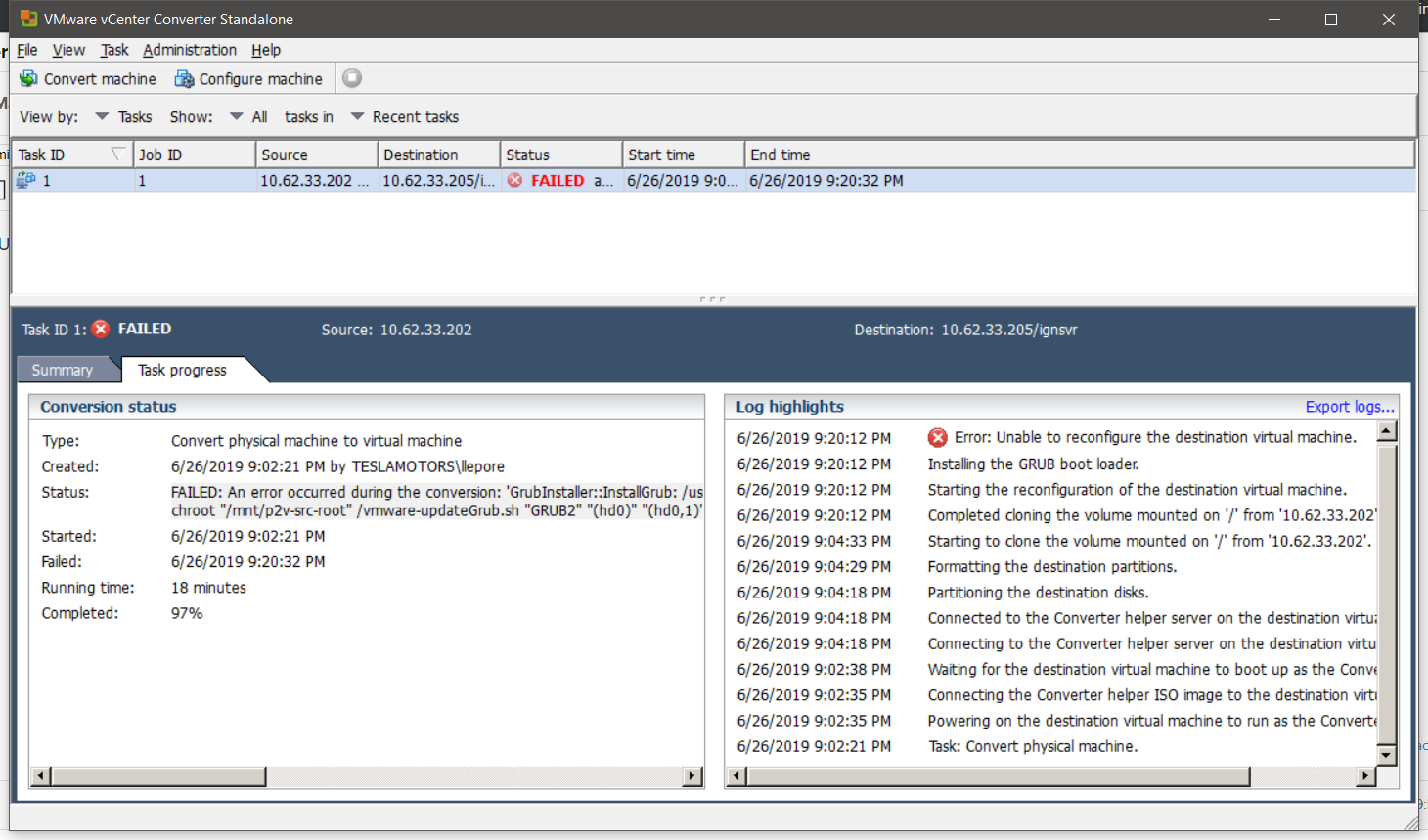The height and width of the screenshot is (840, 1428).
Task: Open the Task menu
Action: click(x=114, y=50)
